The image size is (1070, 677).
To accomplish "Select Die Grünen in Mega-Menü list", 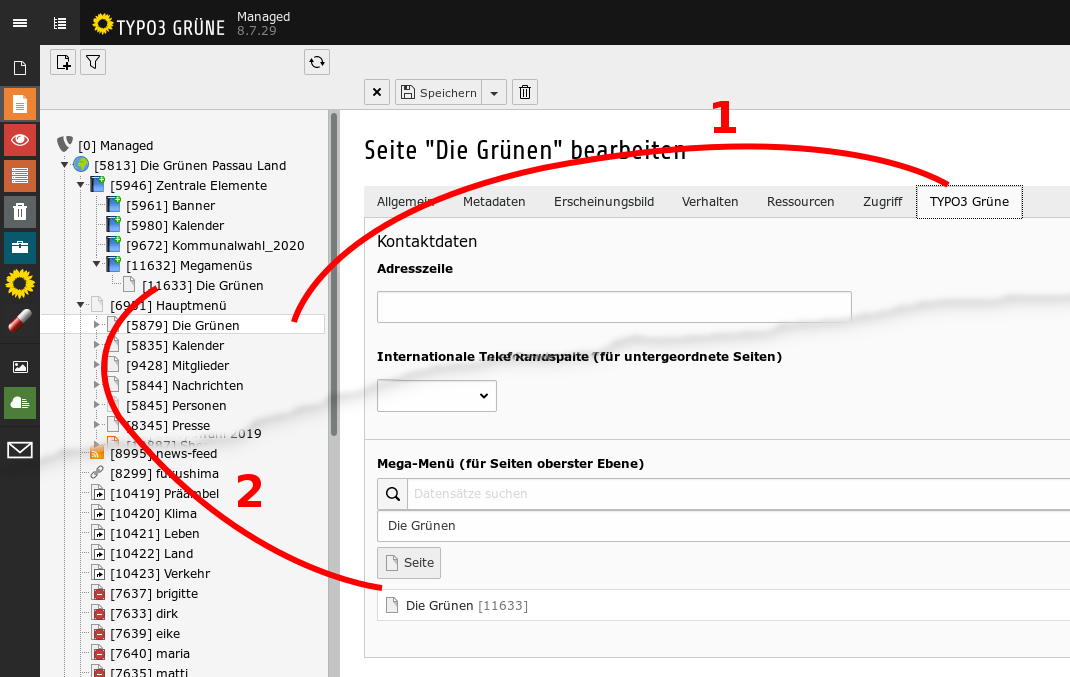I will click(723, 525).
